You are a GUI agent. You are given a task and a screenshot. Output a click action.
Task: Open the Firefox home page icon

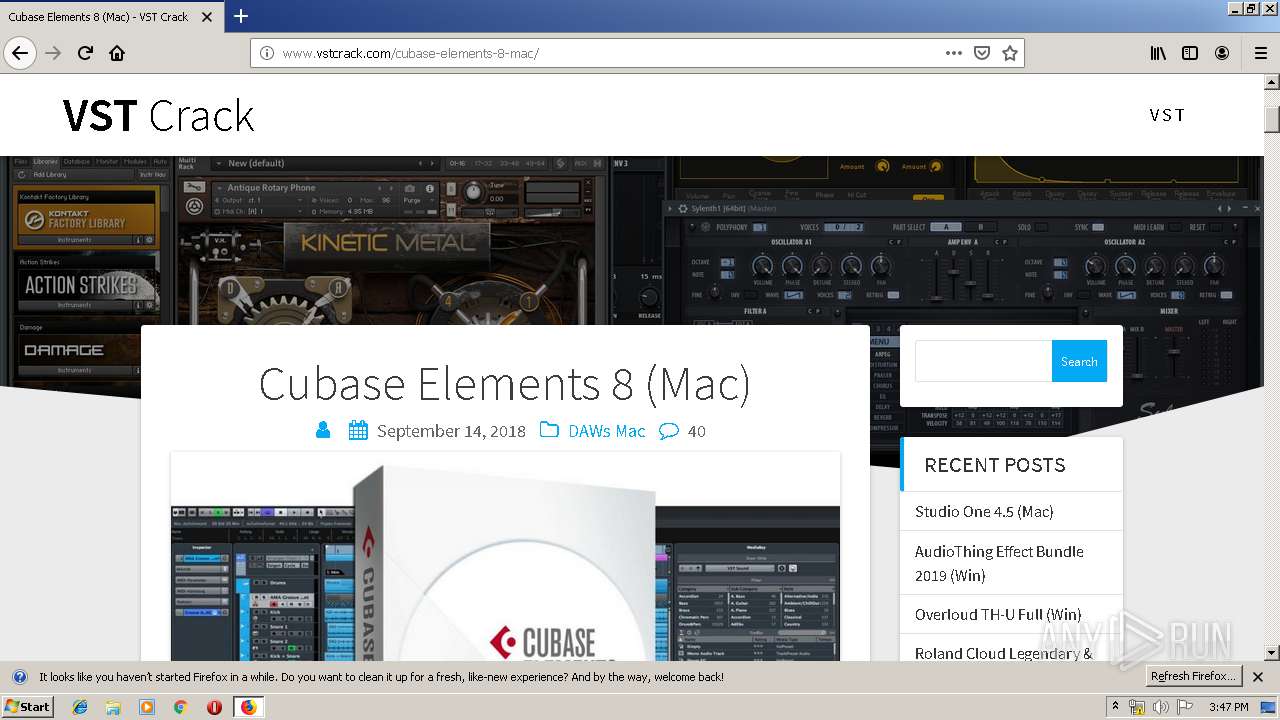117,53
